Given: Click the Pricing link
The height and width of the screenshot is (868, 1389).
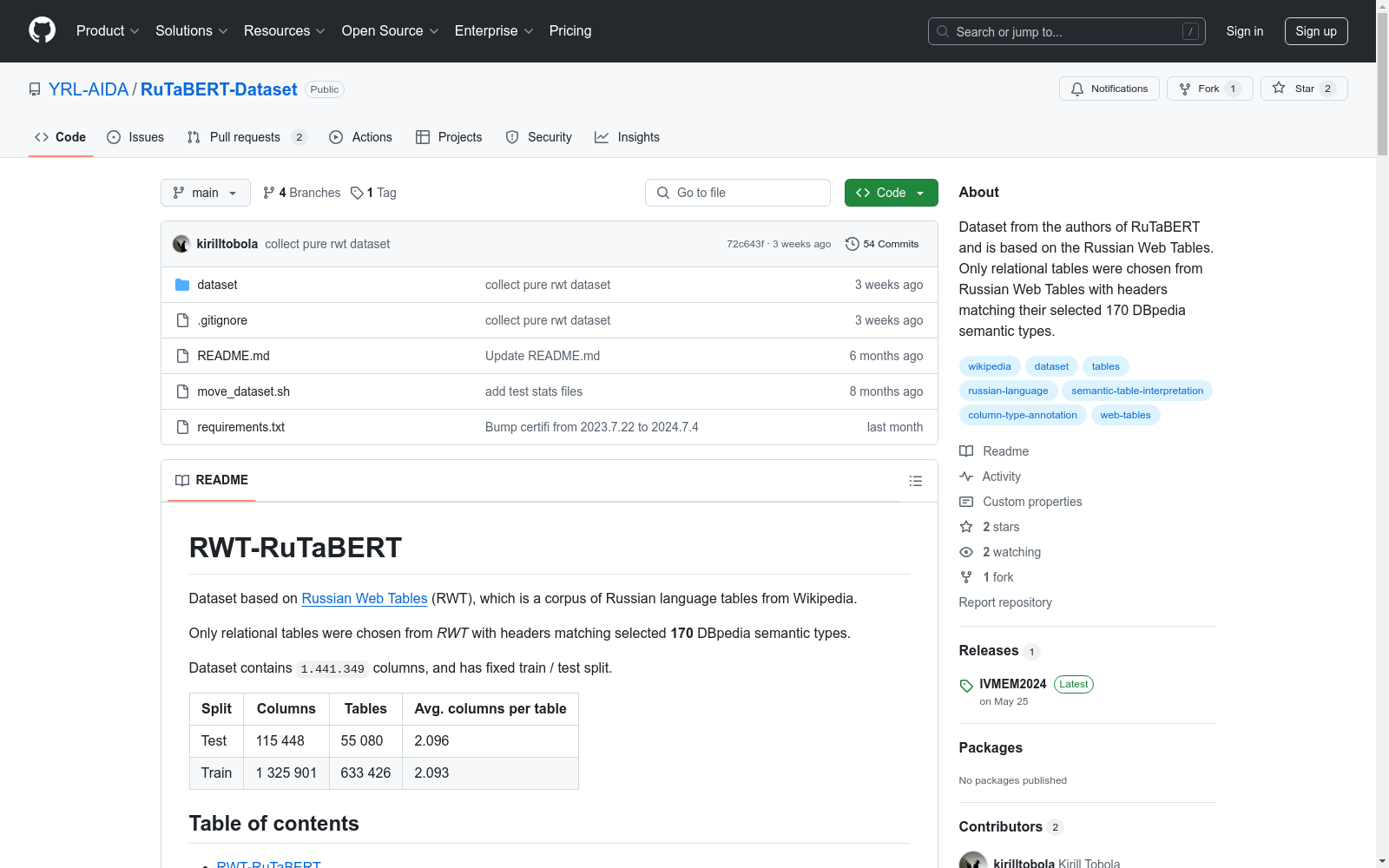Looking at the screenshot, I should tap(570, 31).
